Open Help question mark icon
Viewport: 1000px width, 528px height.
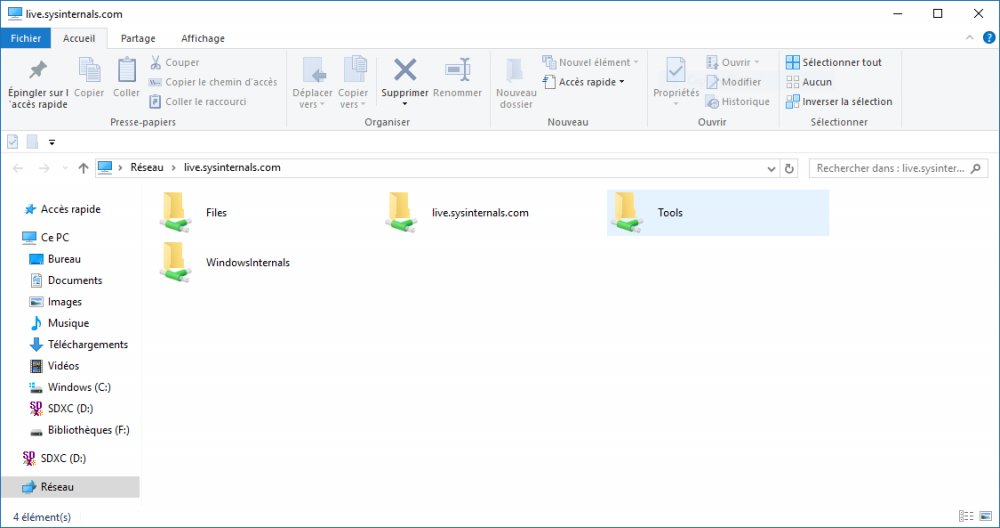coord(989,38)
